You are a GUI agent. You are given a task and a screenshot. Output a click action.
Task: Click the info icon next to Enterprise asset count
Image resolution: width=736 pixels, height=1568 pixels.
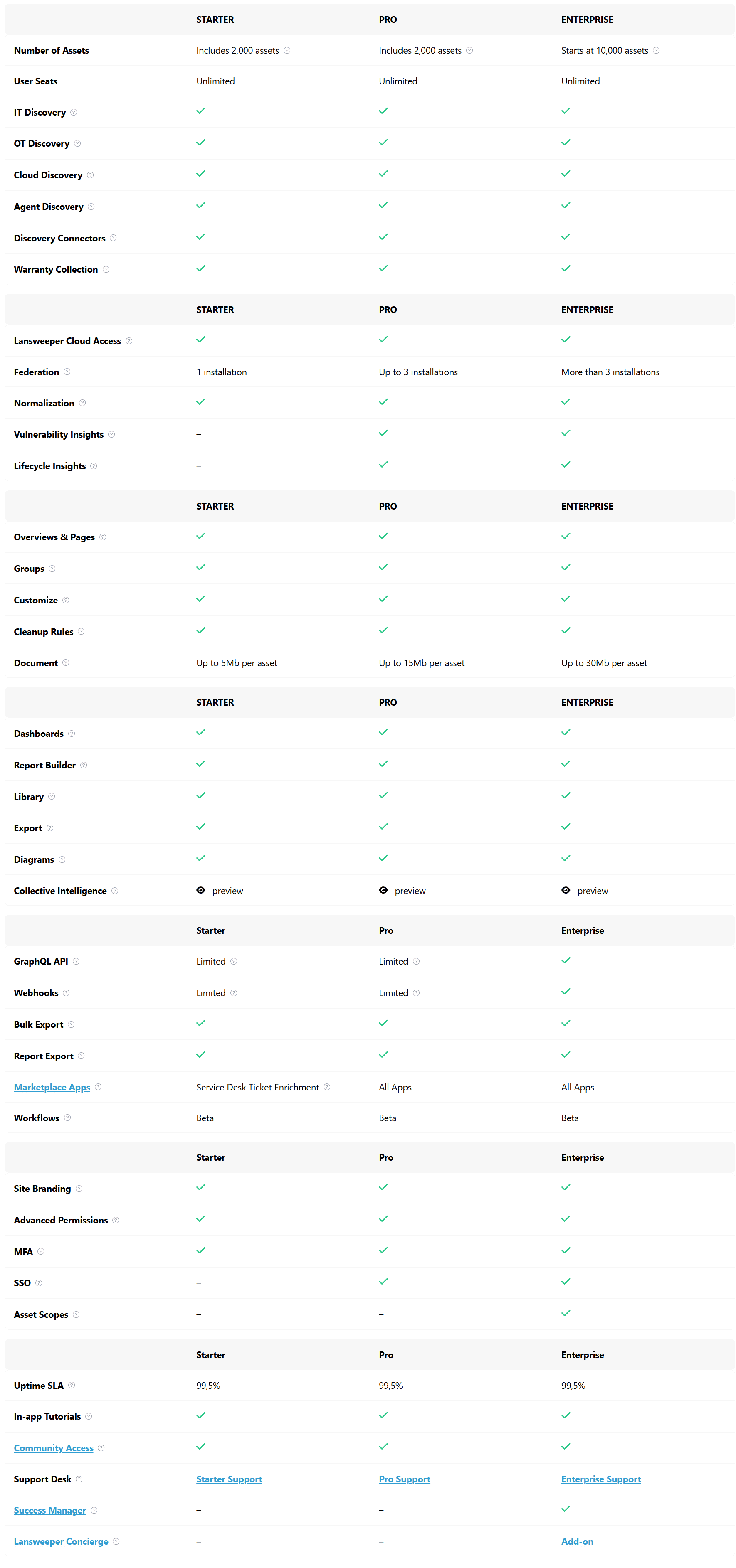coord(656,51)
